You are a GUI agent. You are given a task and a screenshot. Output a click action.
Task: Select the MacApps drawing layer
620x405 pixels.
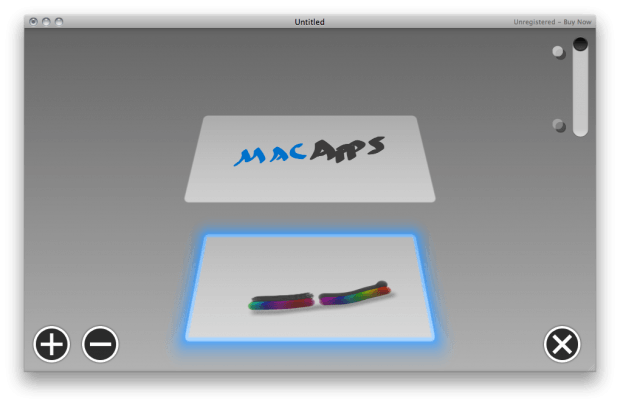point(310,159)
